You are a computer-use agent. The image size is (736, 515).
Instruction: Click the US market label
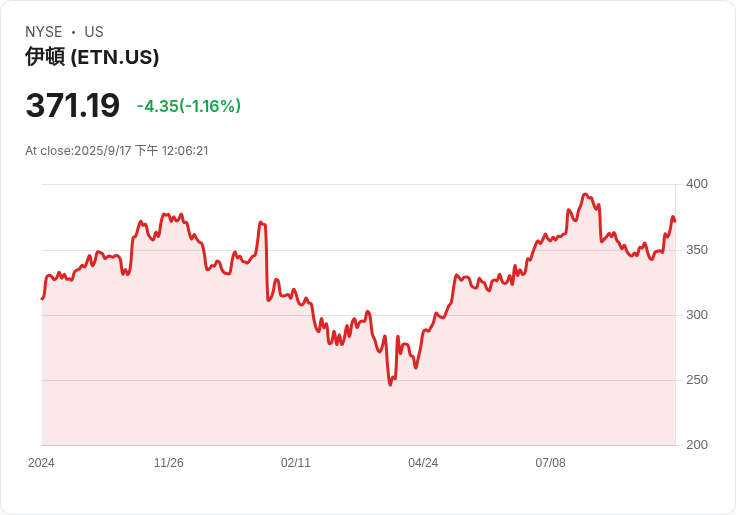pos(94,32)
